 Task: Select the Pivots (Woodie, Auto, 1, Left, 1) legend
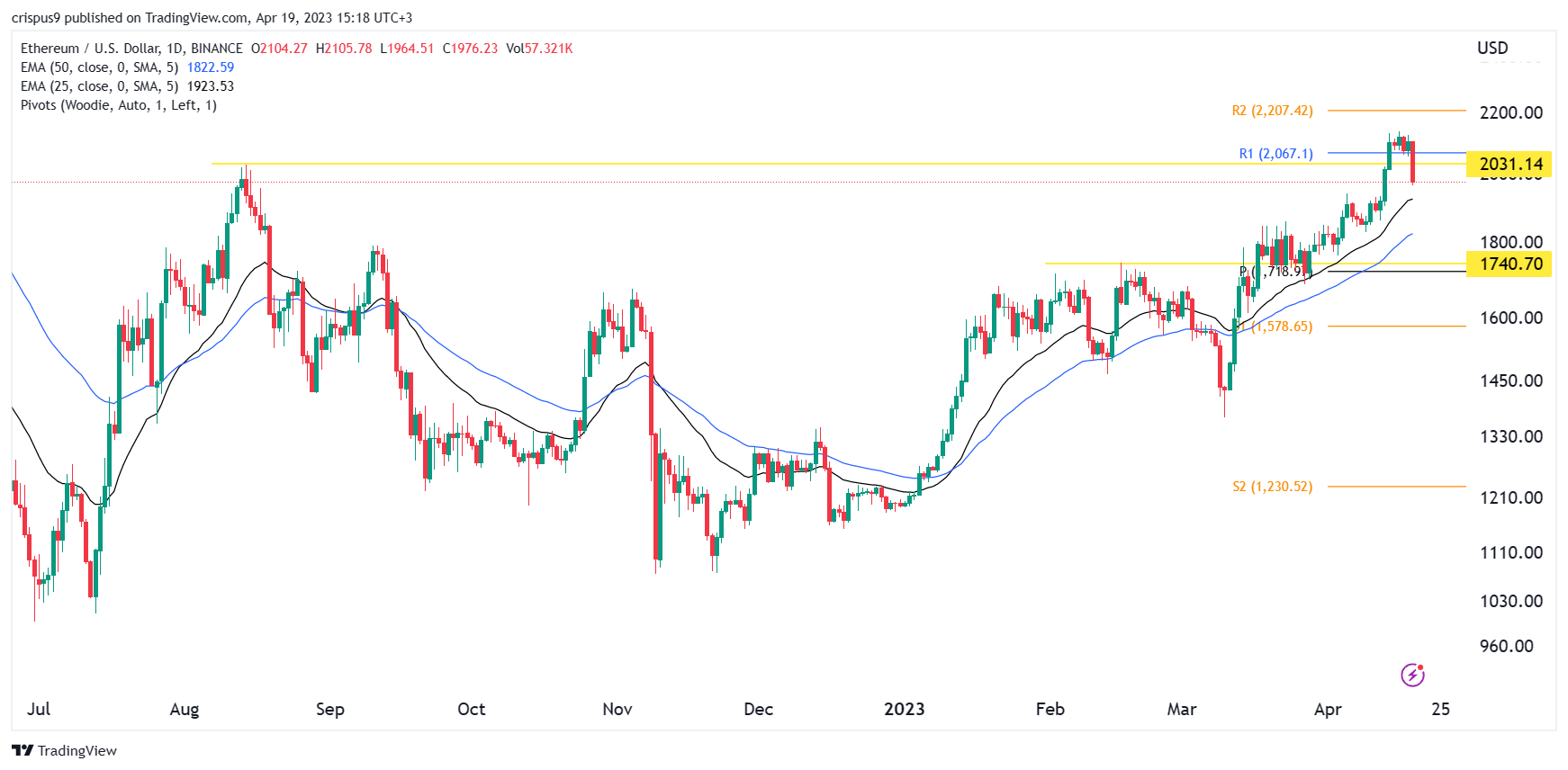119,105
